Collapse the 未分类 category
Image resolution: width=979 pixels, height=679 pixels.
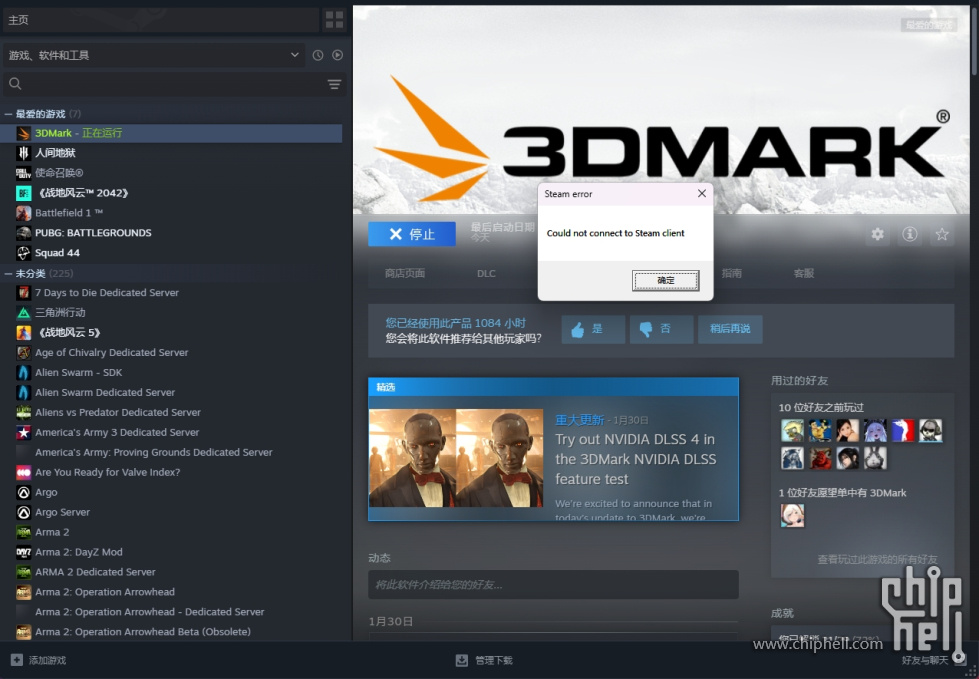click(x=9, y=274)
